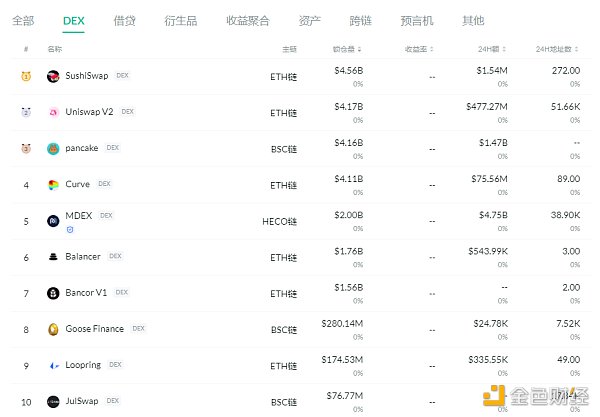Click the SushiSwap logo icon
The image size is (600, 417).
click(x=53, y=76)
